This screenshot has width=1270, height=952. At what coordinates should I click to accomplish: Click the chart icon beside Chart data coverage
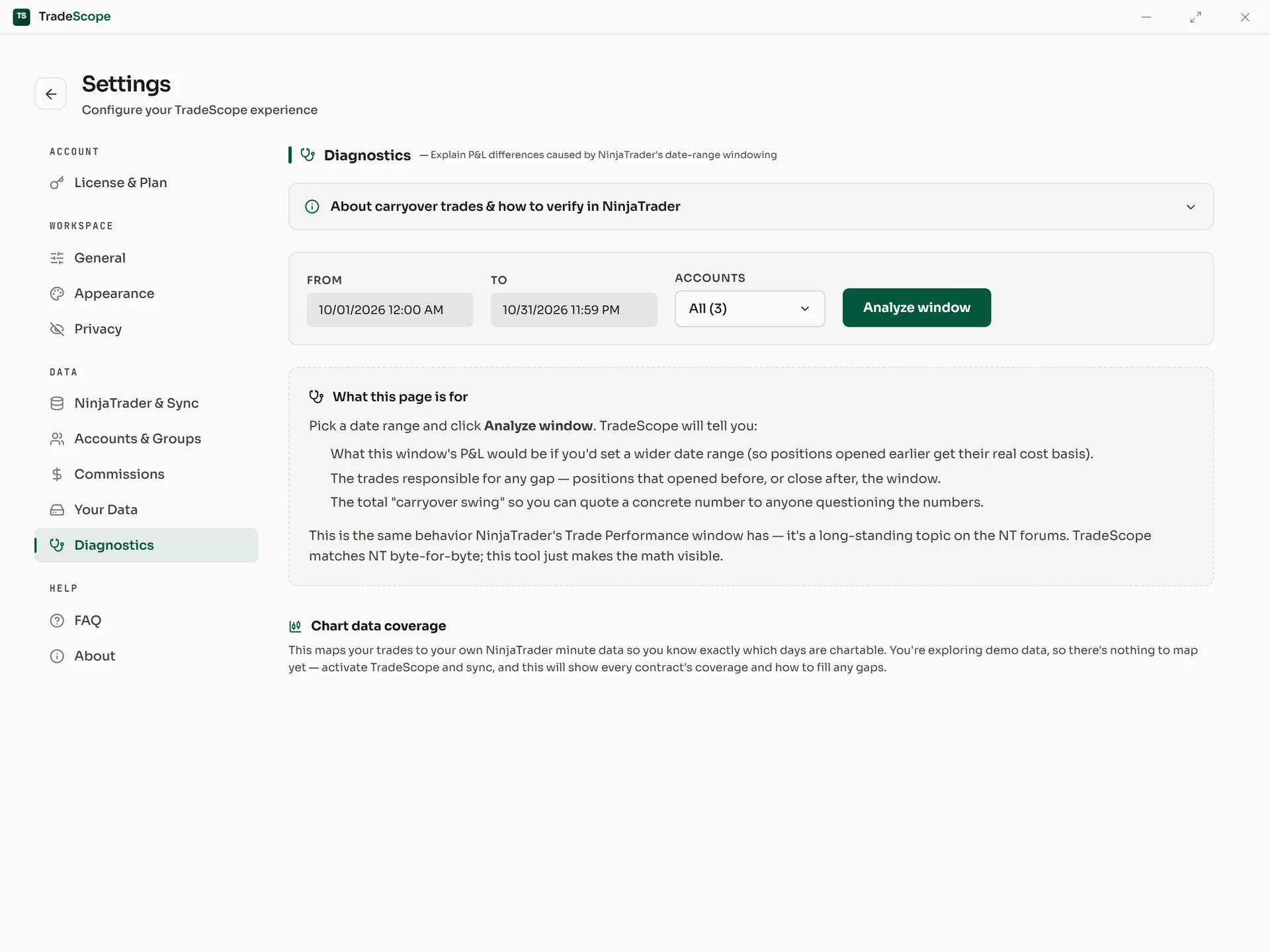[295, 626]
